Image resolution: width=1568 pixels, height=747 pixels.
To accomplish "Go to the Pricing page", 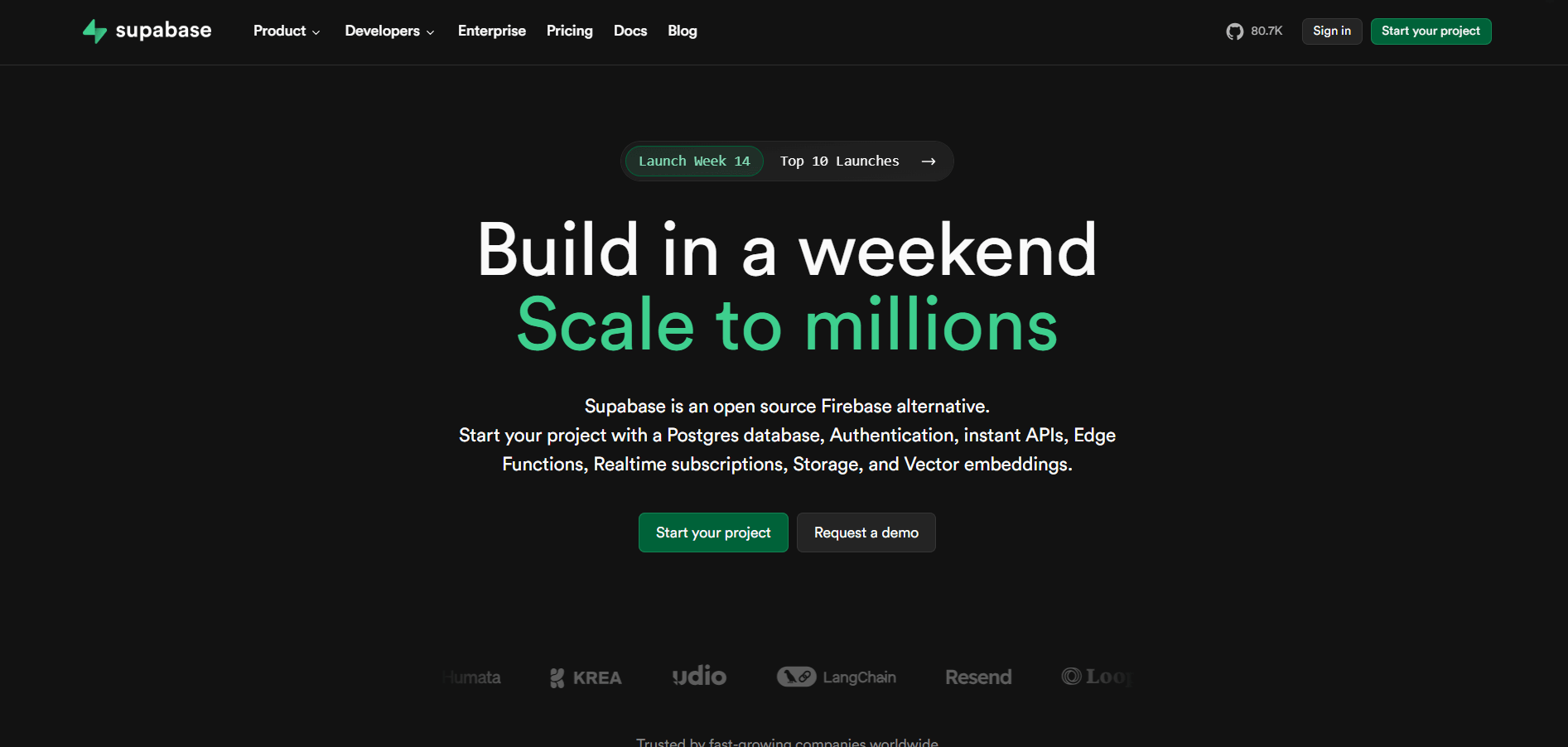I will pos(570,31).
